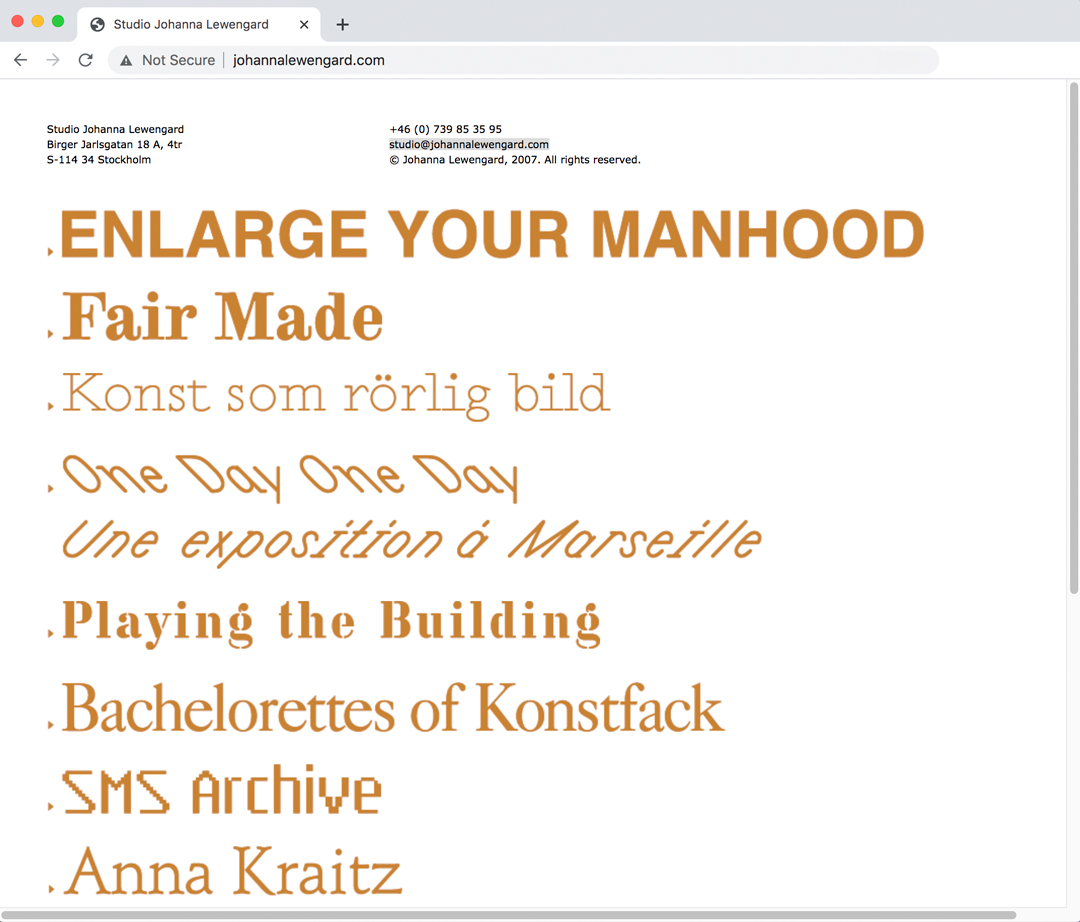Viewport: 1080px width, 922px height.
Task: Go back using the browser back arrow
Action: click(21, 60)
